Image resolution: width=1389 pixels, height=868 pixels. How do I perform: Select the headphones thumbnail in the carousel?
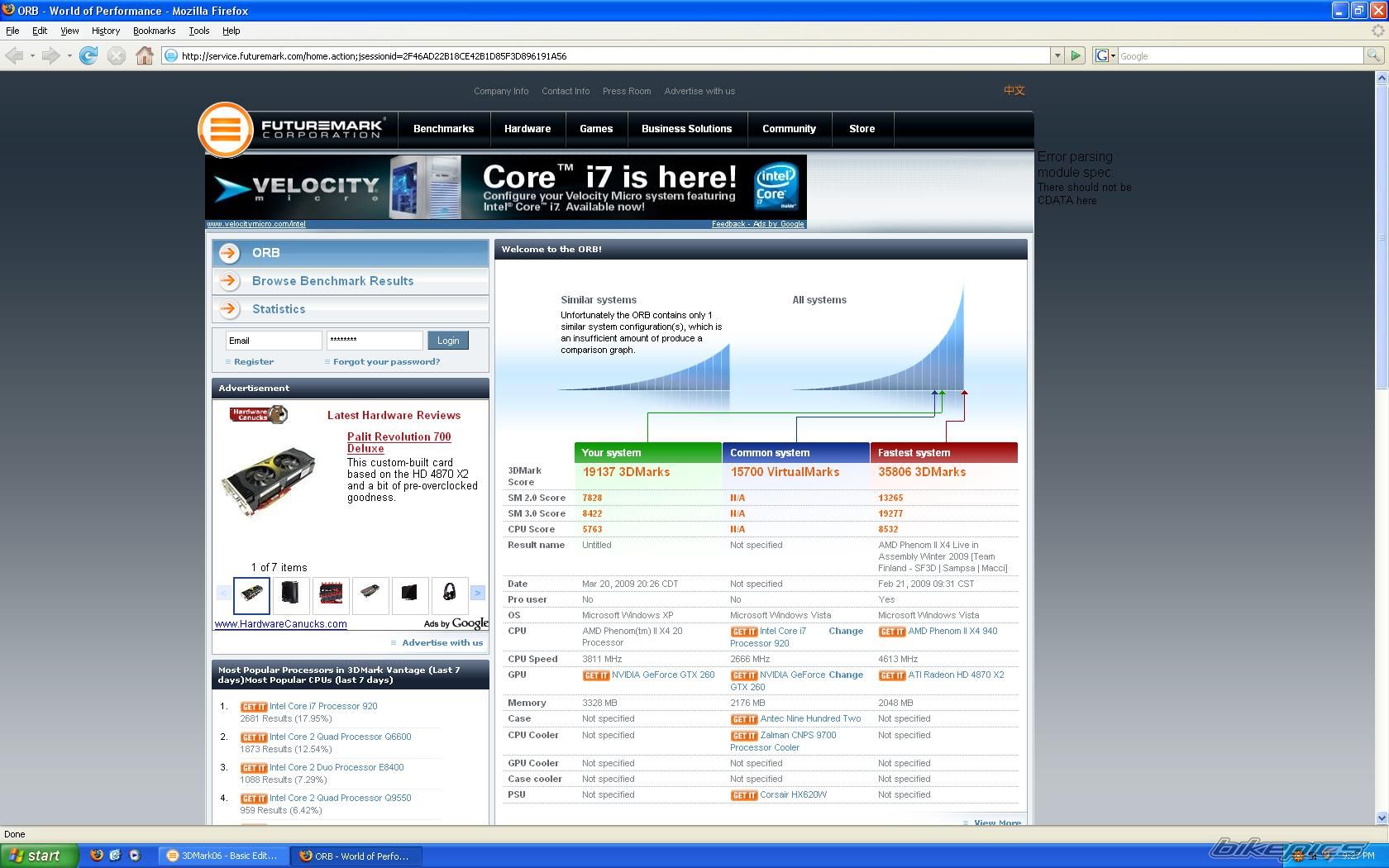click(449, 593)
